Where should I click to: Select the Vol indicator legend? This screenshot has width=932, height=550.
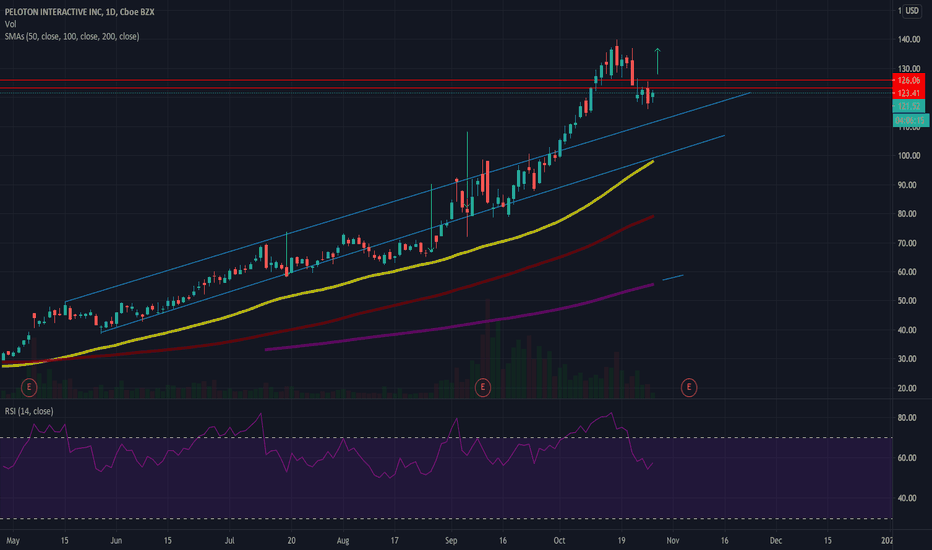click(10, 24)
